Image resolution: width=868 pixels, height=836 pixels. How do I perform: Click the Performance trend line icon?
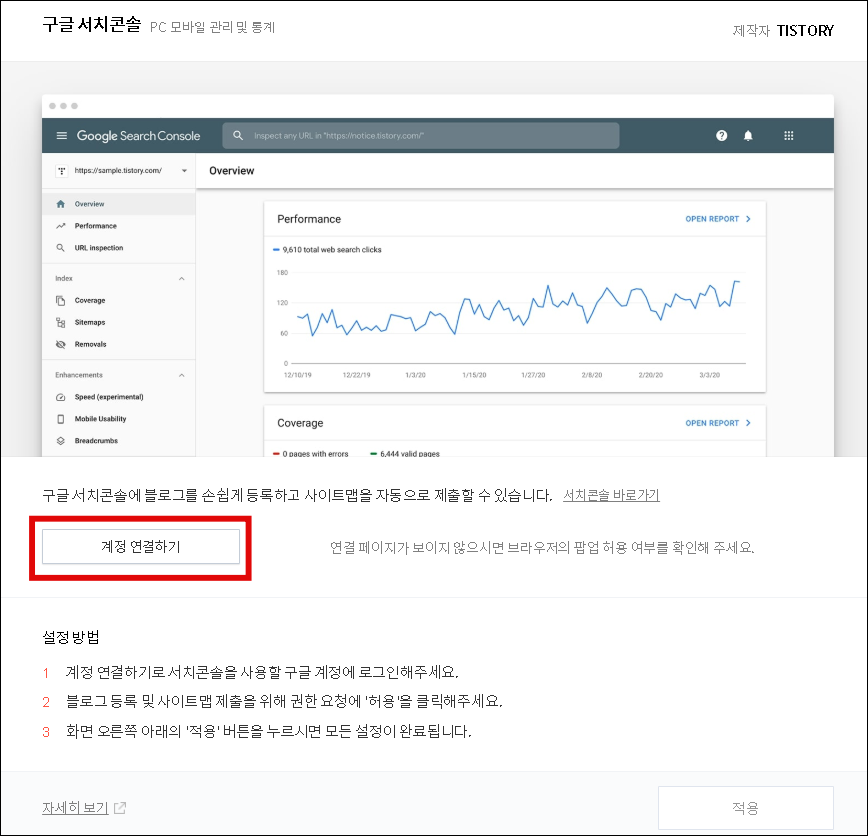(60, 226)
